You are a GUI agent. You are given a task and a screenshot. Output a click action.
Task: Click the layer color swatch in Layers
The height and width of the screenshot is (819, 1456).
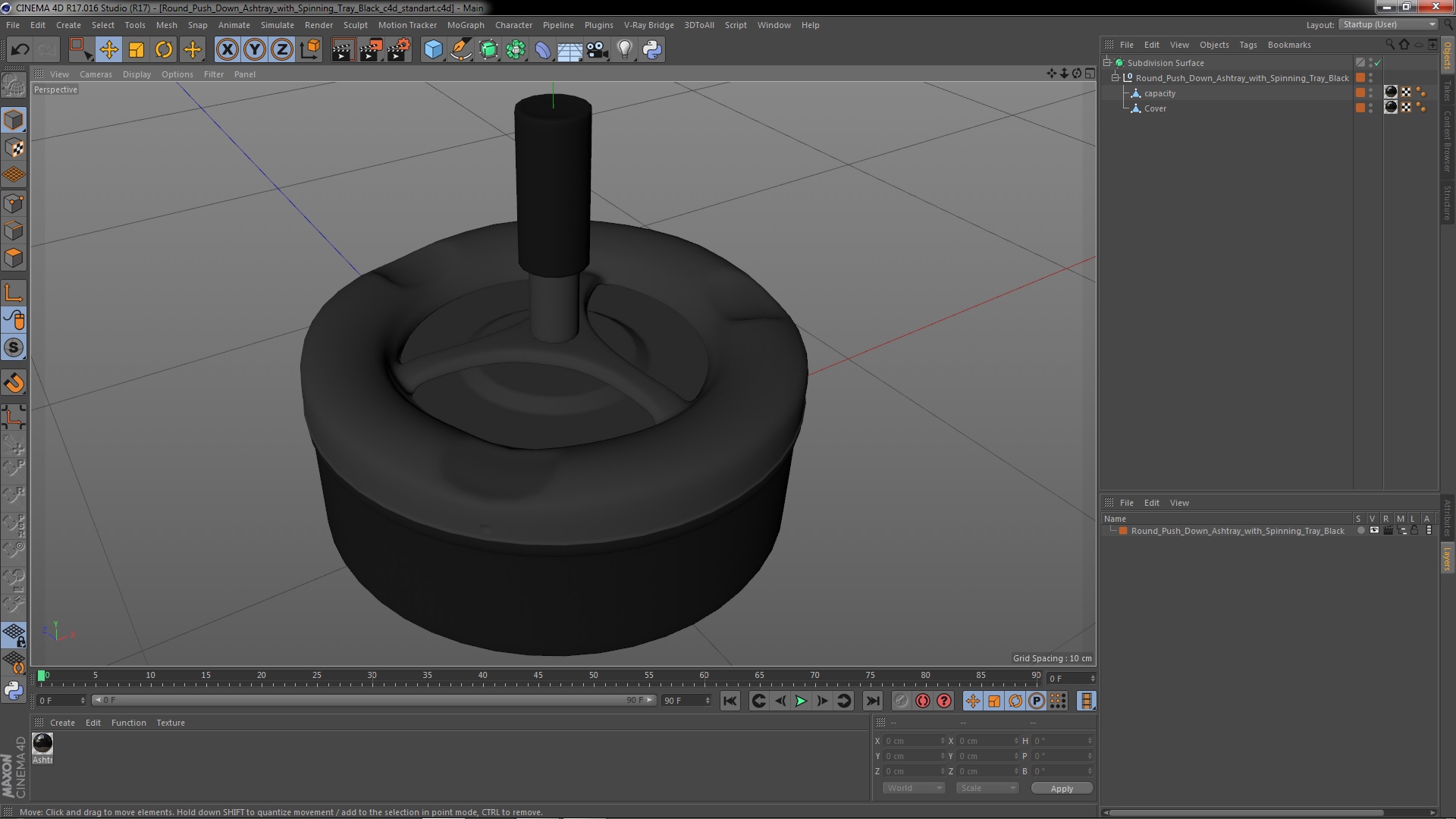coord(1123,531)
